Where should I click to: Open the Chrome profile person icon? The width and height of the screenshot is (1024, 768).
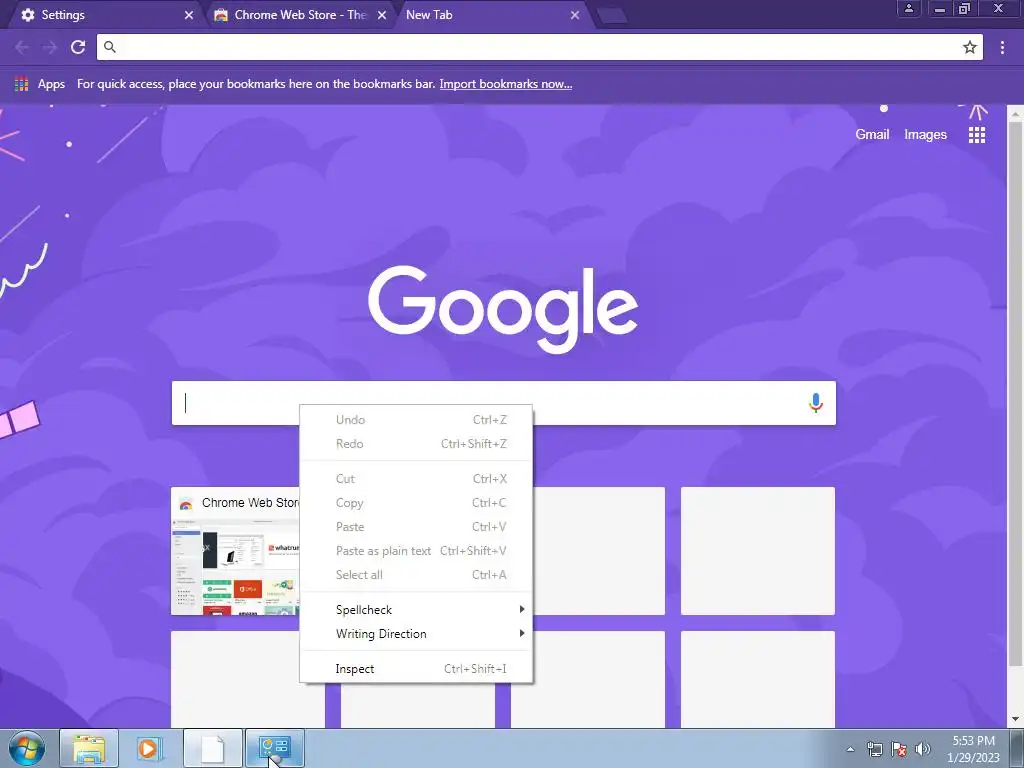tap(908, 8)
